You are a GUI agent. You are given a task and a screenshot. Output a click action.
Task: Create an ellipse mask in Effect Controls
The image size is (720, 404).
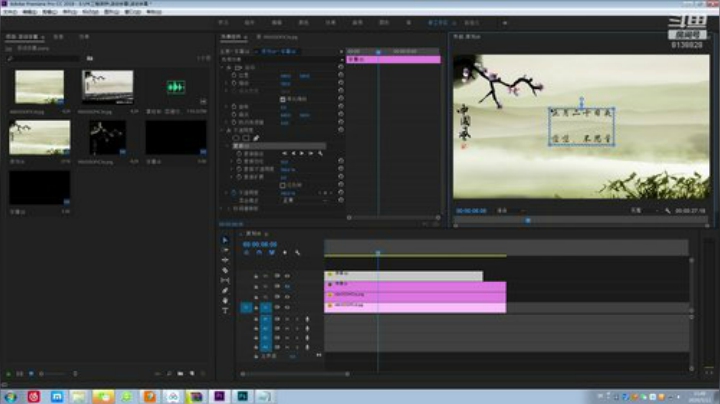click(x=236, y=138)
